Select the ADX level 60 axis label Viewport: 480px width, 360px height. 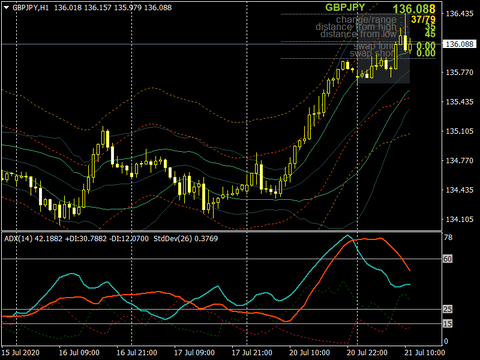click(x=448, y=259)
